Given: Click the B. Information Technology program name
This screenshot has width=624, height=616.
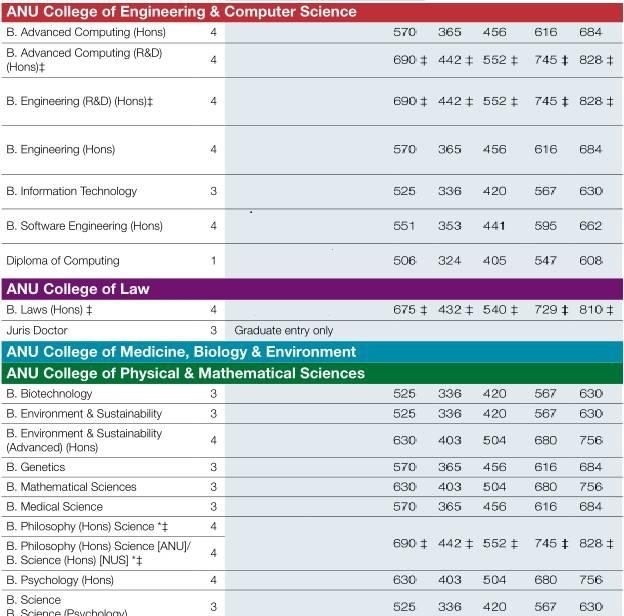Looking at the screenshot, I should (71, 191).
